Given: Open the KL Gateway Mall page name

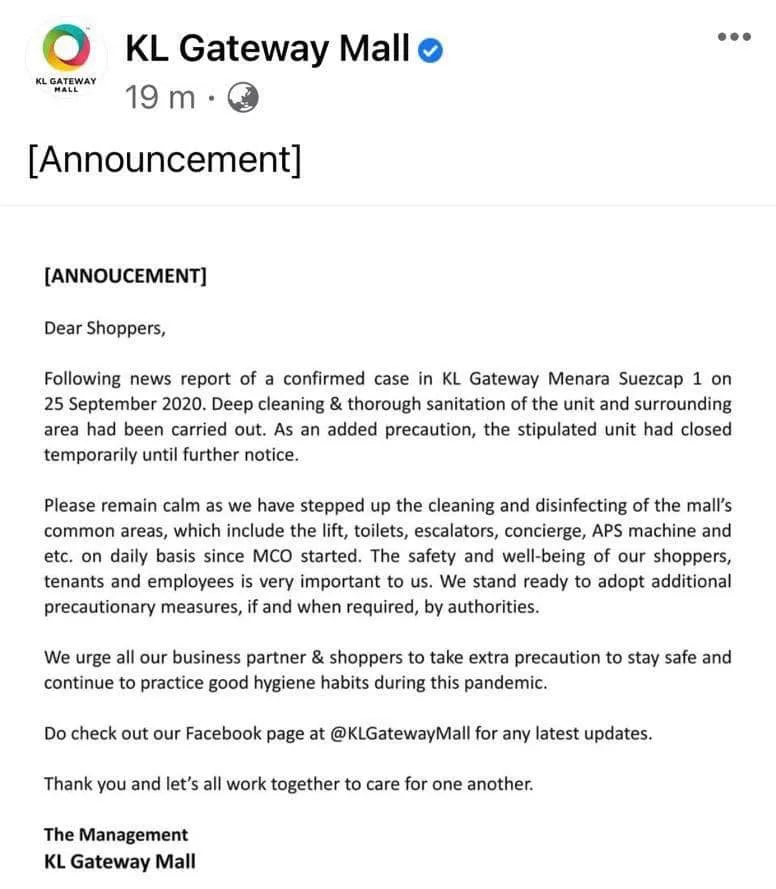Looking at the screenshot, I should tap(267, 48).
